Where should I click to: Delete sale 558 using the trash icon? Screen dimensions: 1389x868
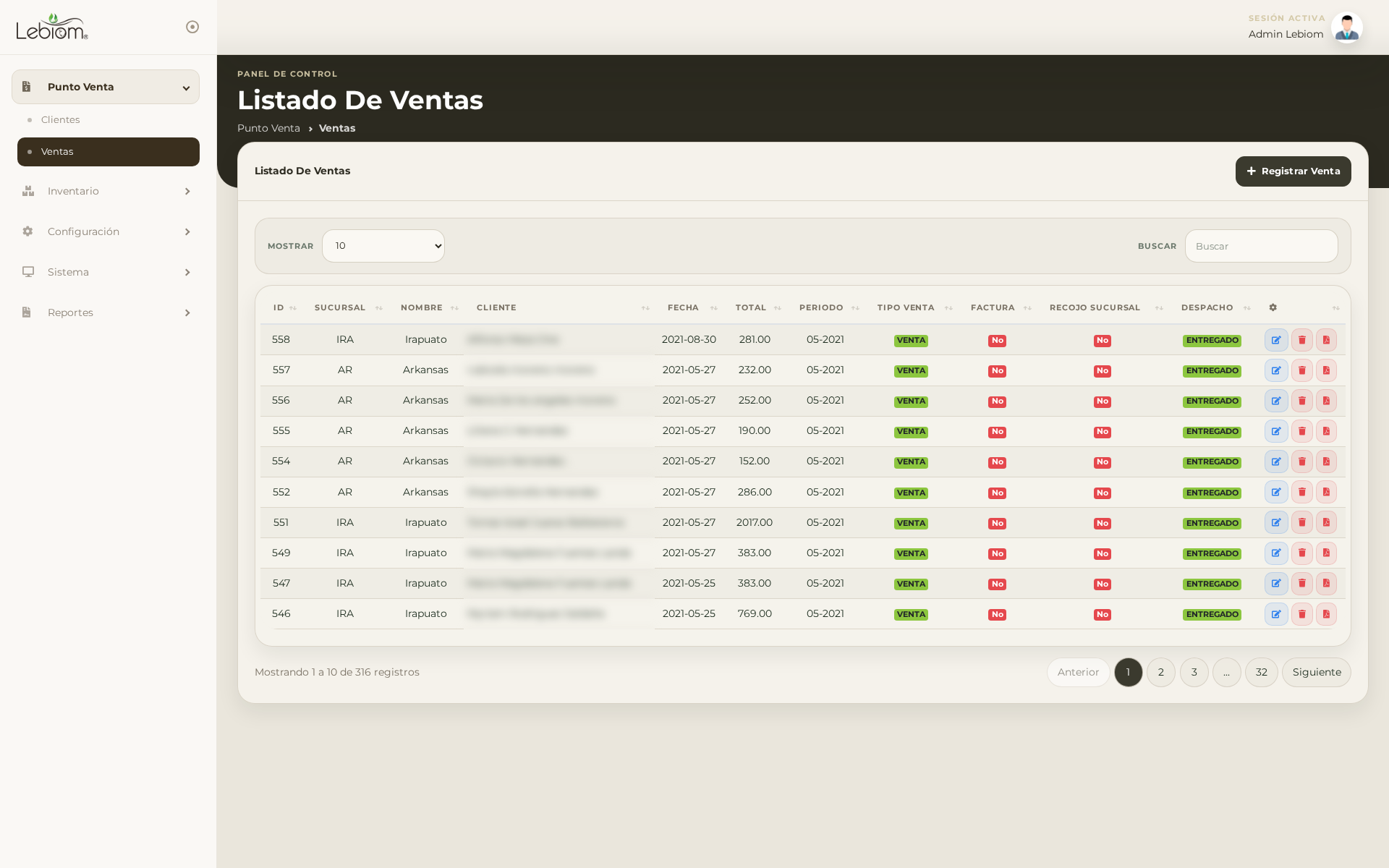click(1301, 340)
